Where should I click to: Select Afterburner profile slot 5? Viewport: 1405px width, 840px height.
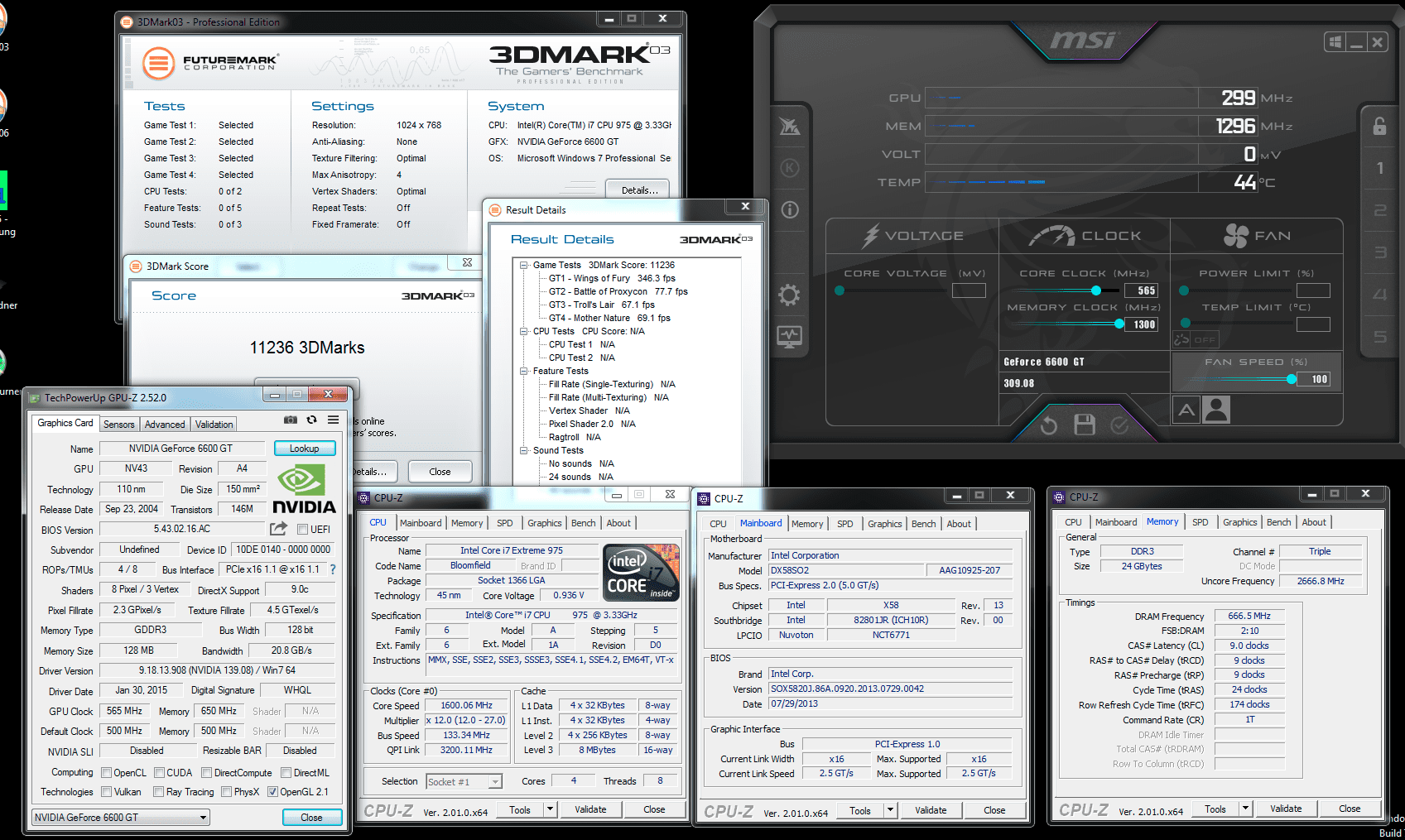click(x=1379, y=337)
